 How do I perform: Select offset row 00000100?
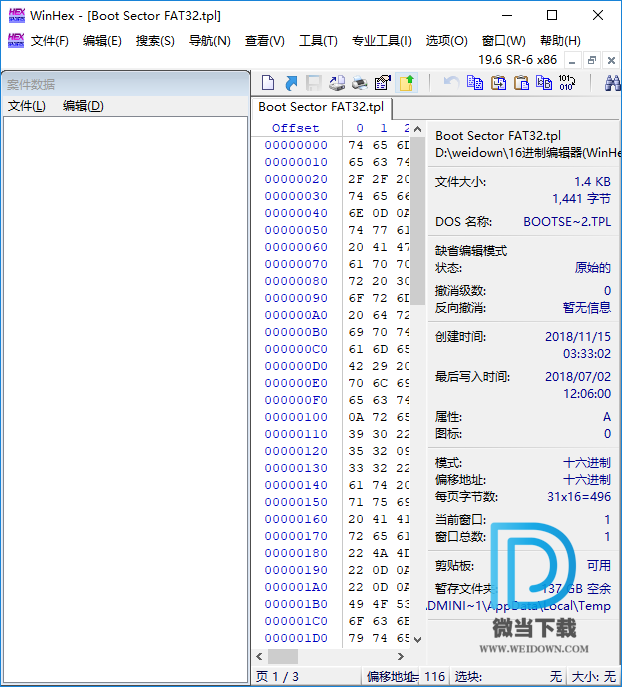click(x=296, y=417)
